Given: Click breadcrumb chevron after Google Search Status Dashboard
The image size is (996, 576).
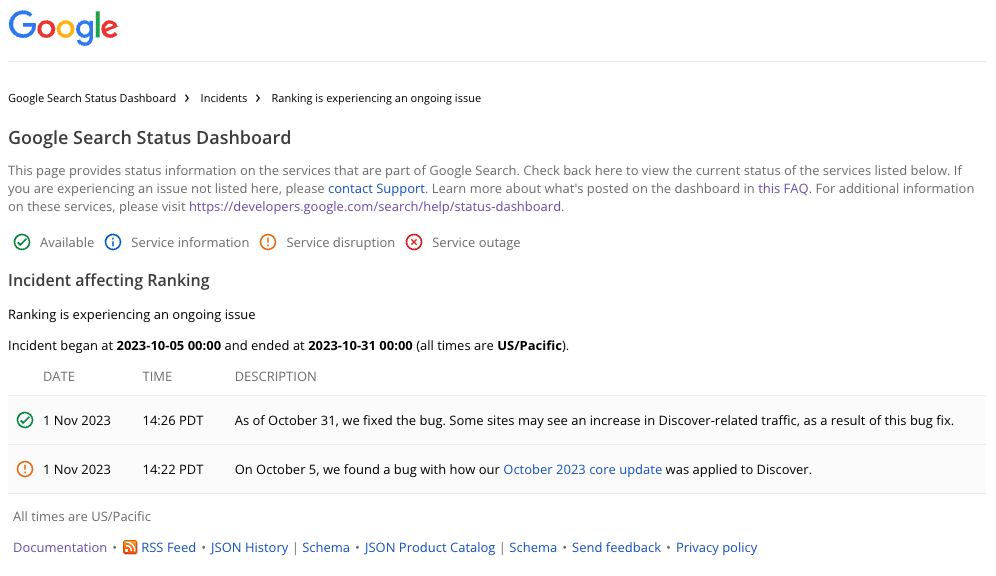Looking at the screenshot, I should 187,98.
